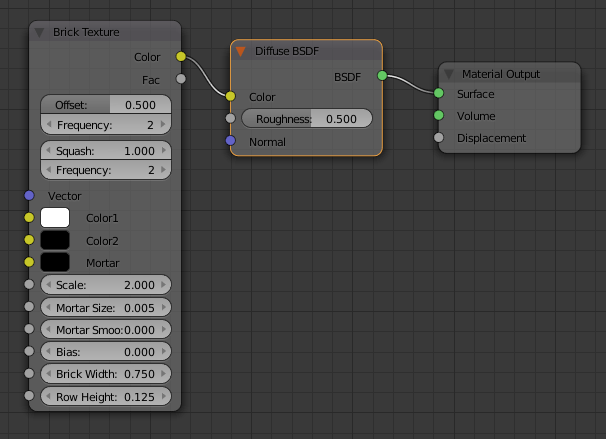Click the Squash 1.000 field
This screenshot has width=606, height=439.
pos(106,150)
